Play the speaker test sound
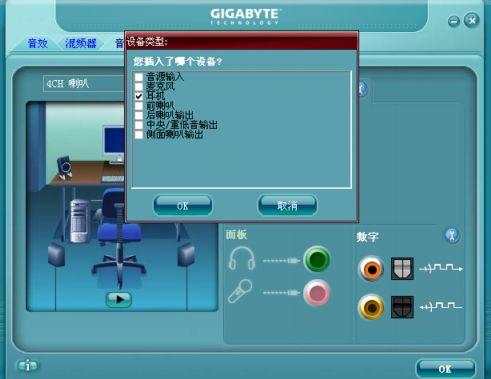 pos(119,299)
